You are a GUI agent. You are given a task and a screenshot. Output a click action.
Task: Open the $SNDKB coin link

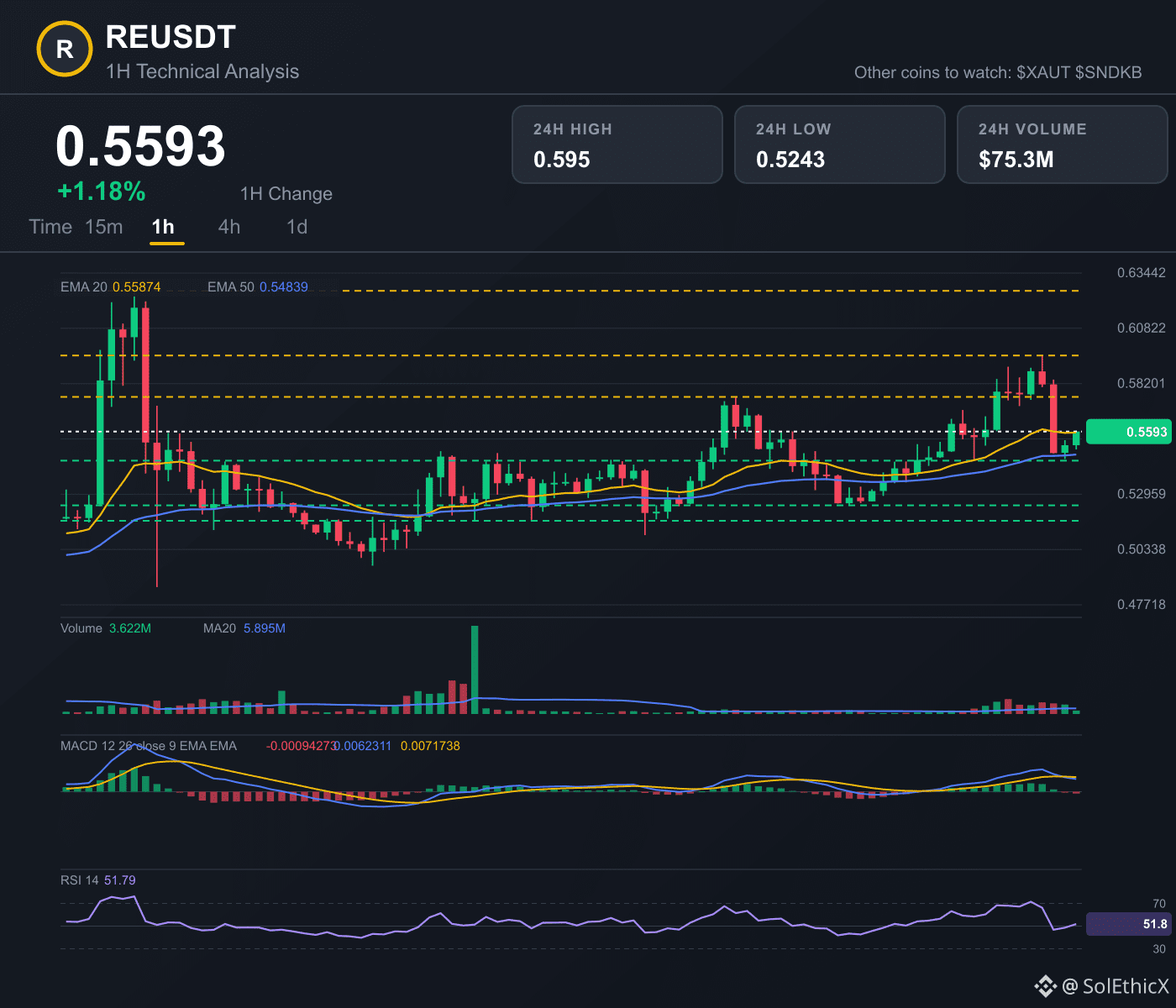coord(1109,72)
